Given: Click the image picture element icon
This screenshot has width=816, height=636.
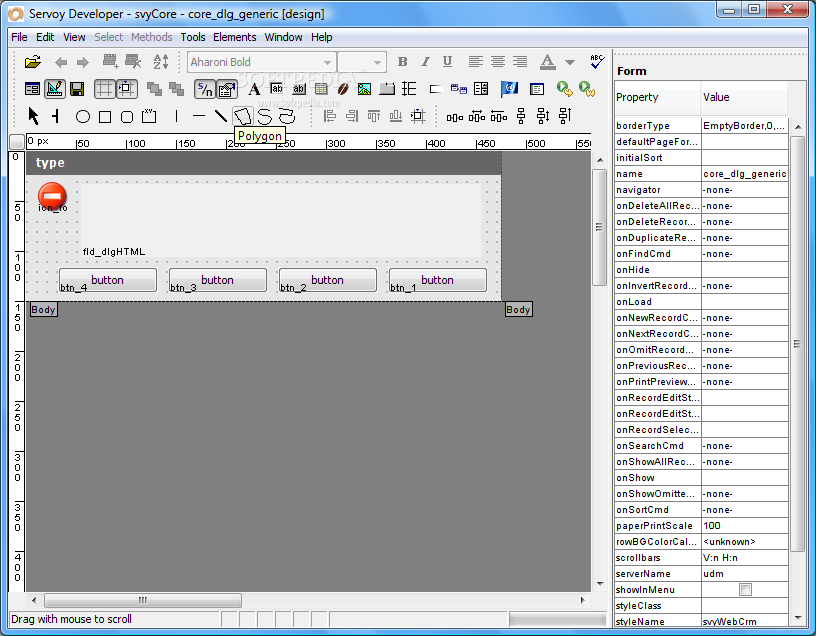Looking at the screenshot, I should click(x=364, y=89).
